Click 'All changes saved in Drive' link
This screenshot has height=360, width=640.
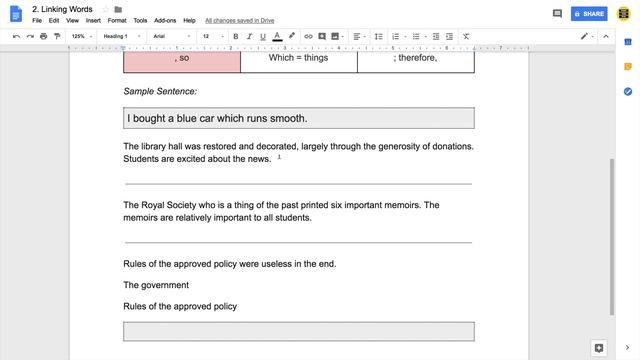coord(240,20)
